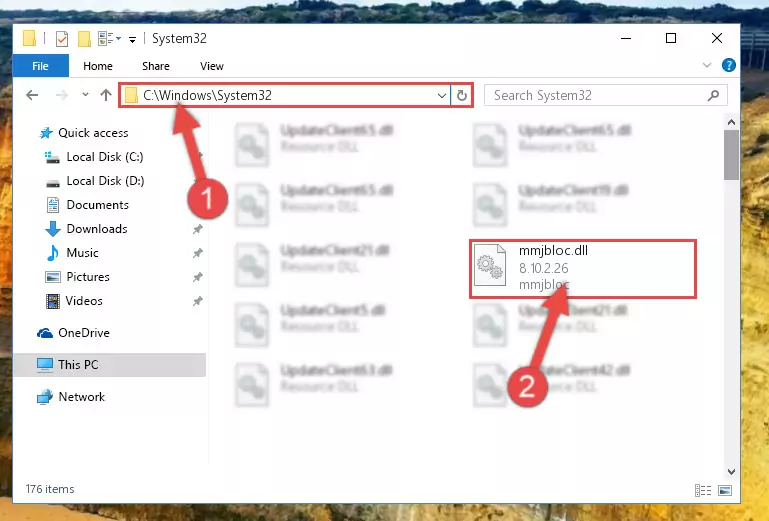
Task: Minimize the System32 window
Action: 626,38
